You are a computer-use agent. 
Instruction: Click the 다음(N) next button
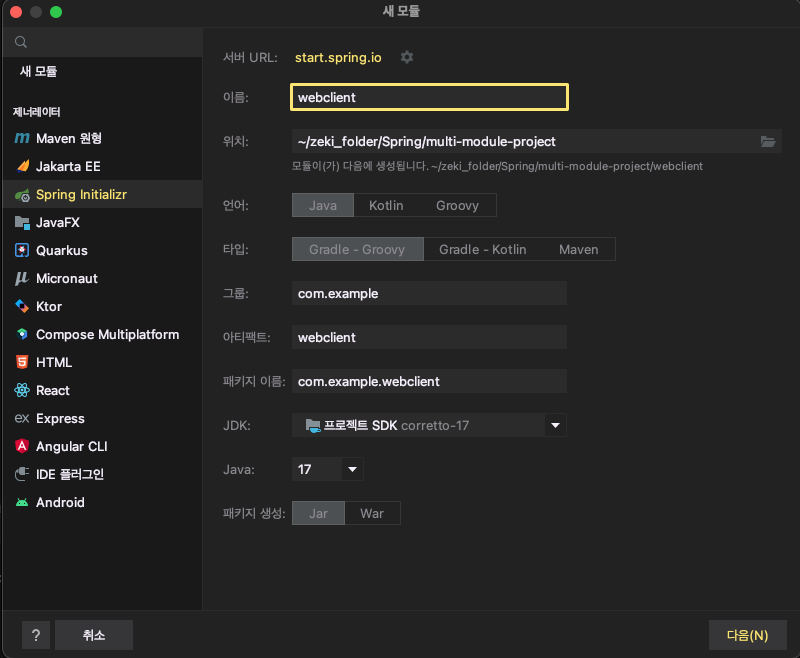point(747,635)
